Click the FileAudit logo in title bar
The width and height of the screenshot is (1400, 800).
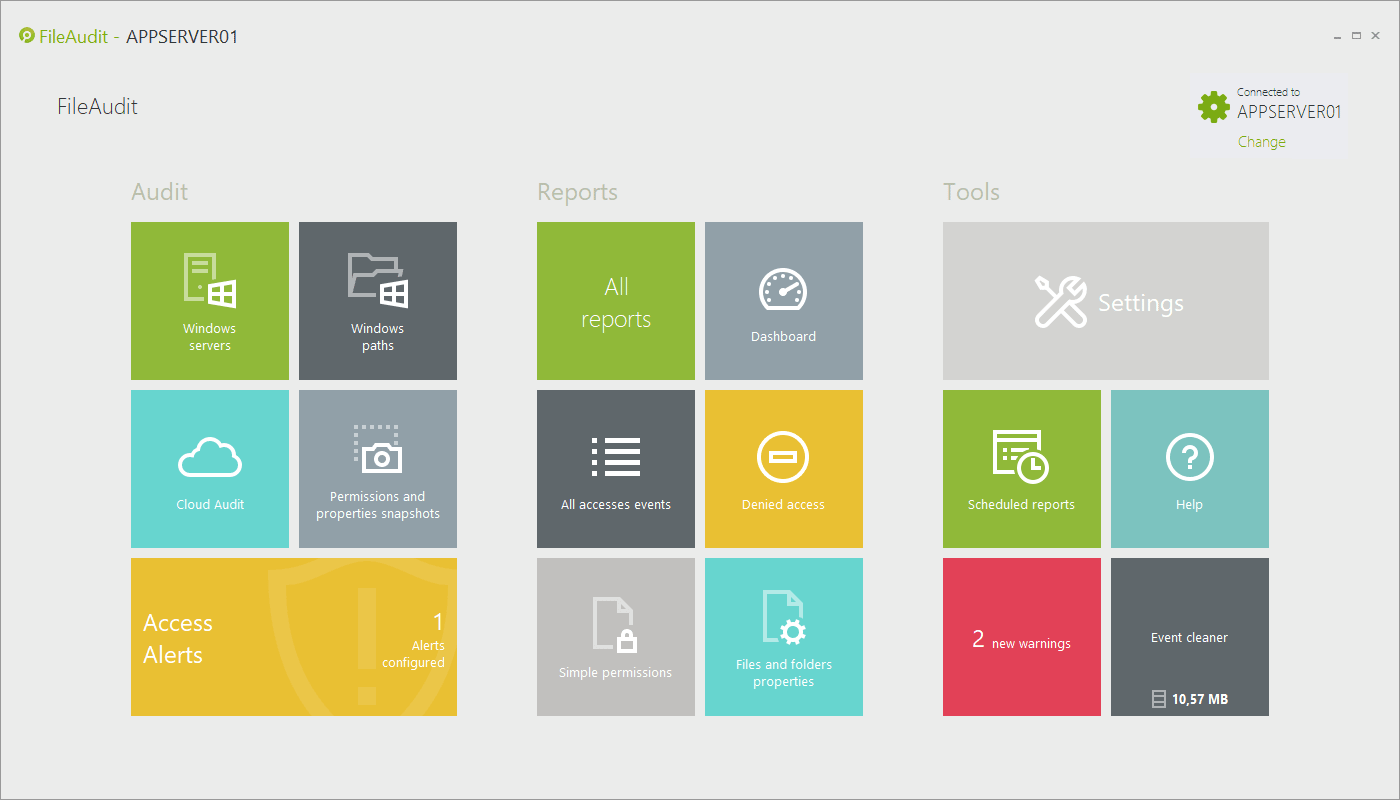(x=27, y=36)
